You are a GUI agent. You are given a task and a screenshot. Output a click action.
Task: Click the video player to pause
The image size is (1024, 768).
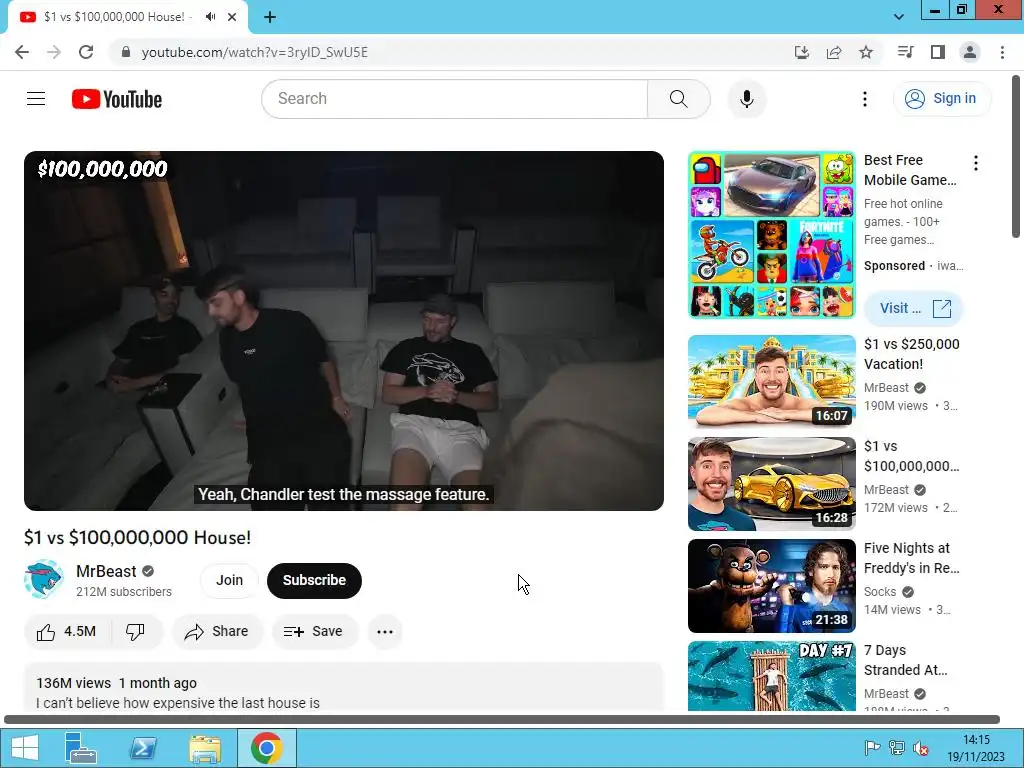pos(344,330)
